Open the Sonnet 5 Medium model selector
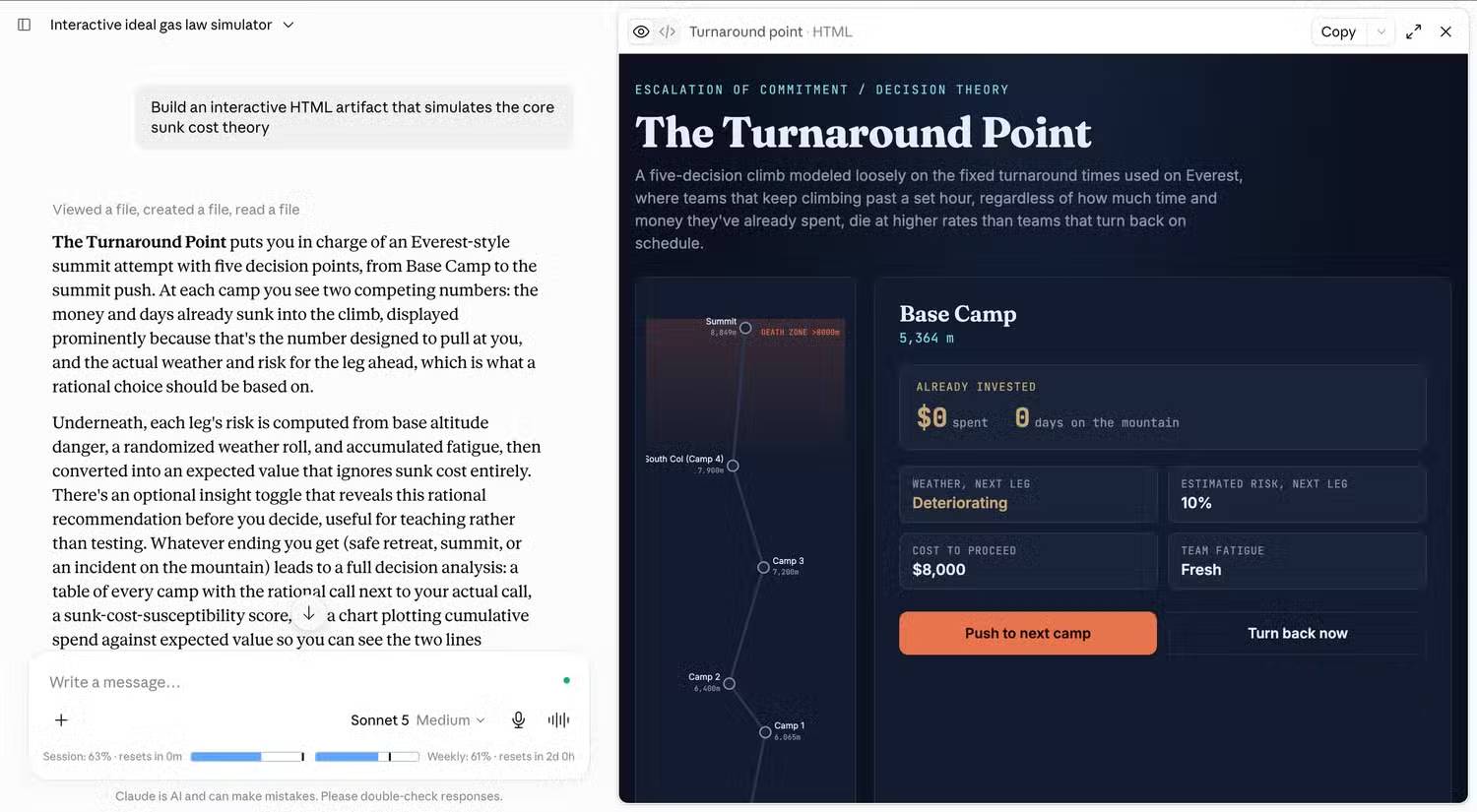 click(417, 719)
